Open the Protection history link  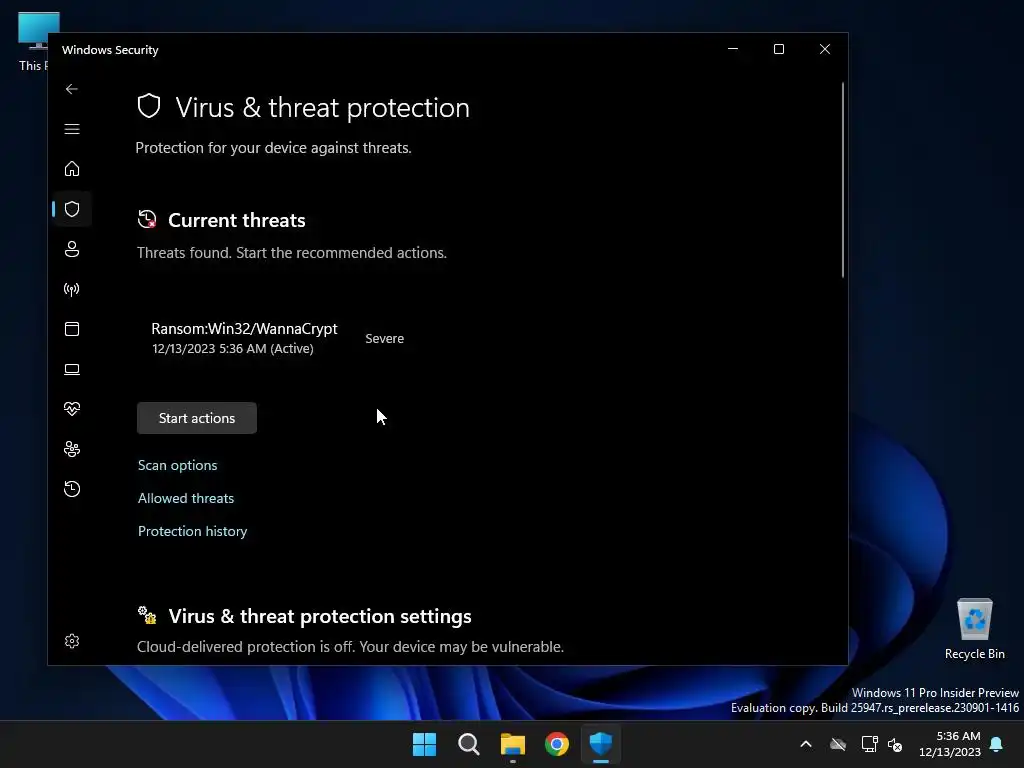pos(193,531)
